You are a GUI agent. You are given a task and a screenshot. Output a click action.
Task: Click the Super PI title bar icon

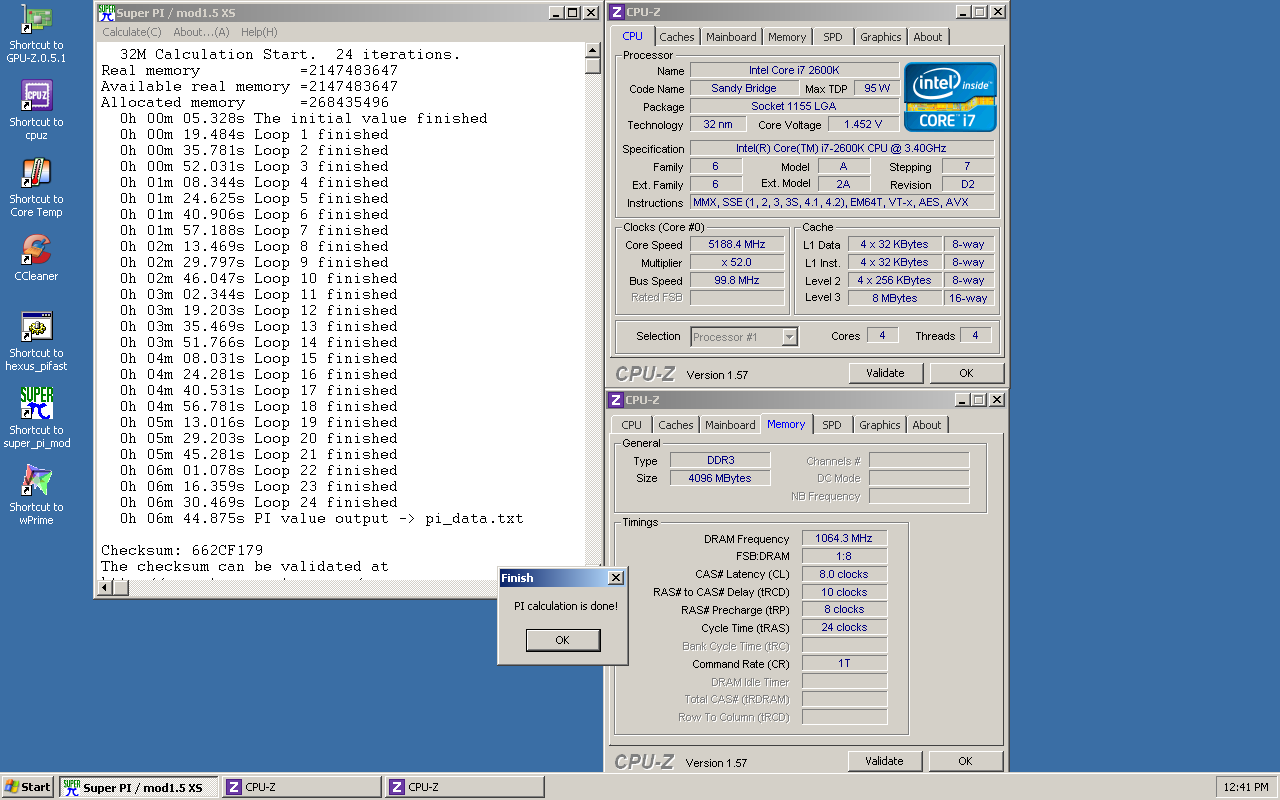point(105,13)
